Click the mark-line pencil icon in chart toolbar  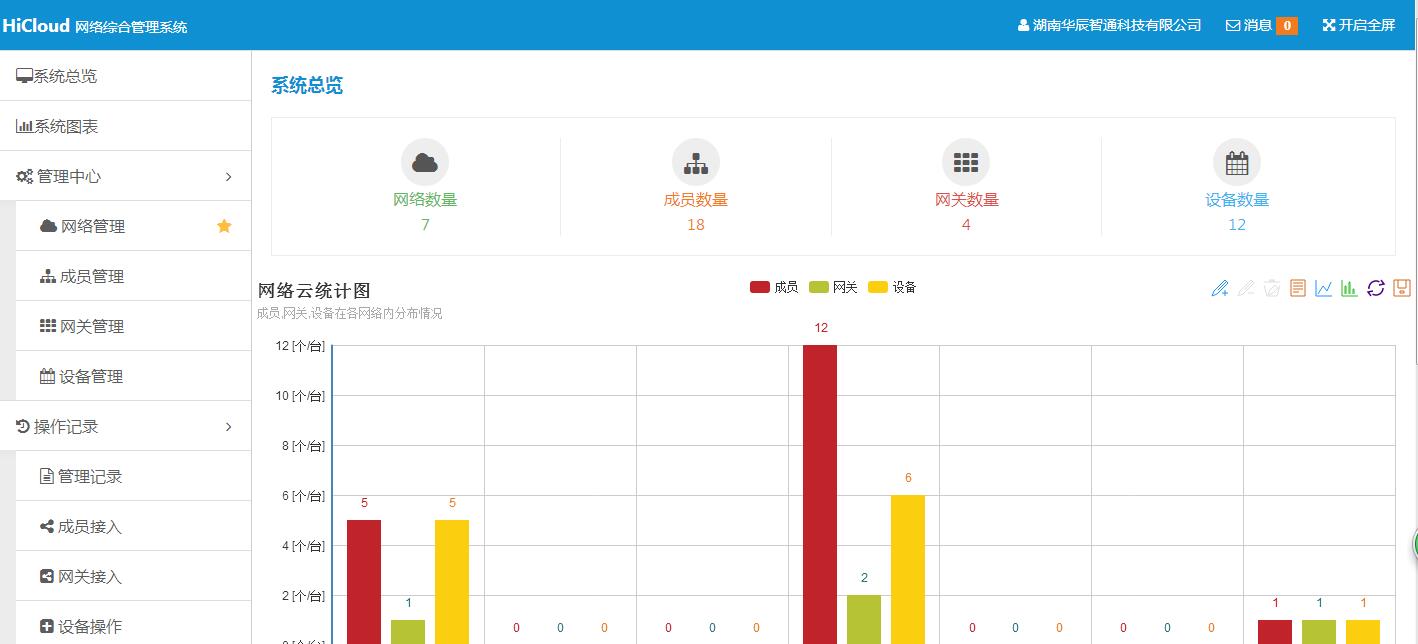(1219, 289)
